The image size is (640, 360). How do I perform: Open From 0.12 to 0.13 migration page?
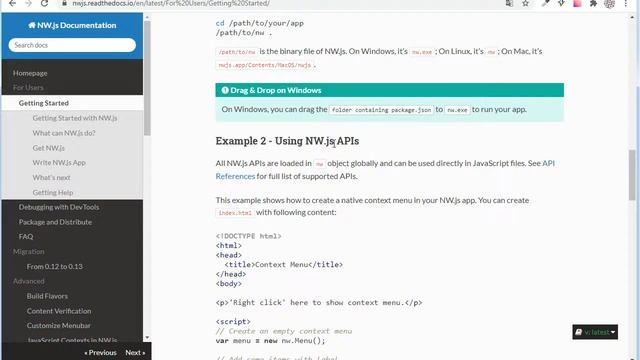(55, 267)
